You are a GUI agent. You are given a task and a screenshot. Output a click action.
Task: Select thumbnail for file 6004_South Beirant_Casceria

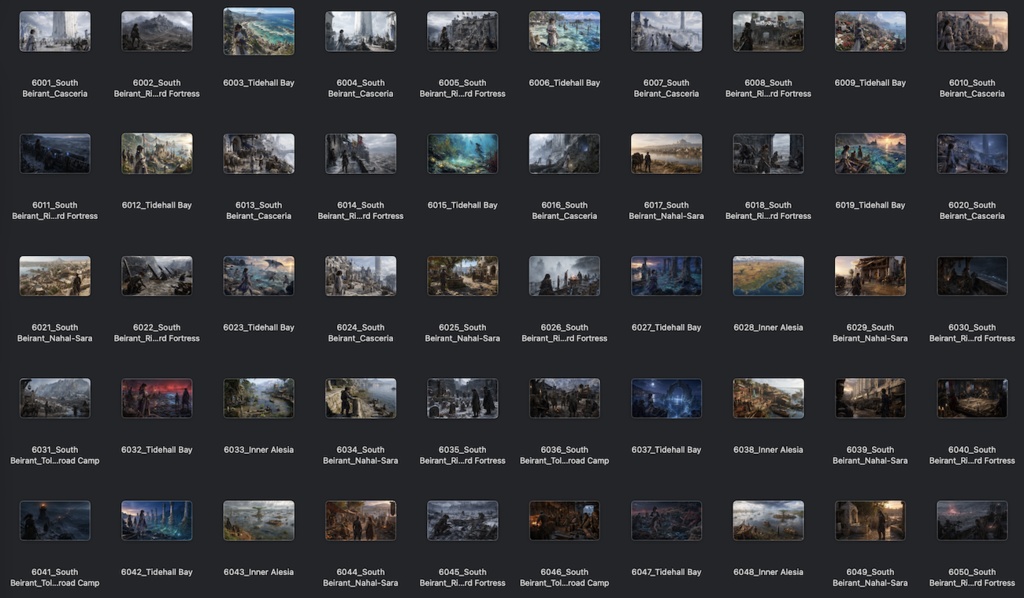coord(360,31)
